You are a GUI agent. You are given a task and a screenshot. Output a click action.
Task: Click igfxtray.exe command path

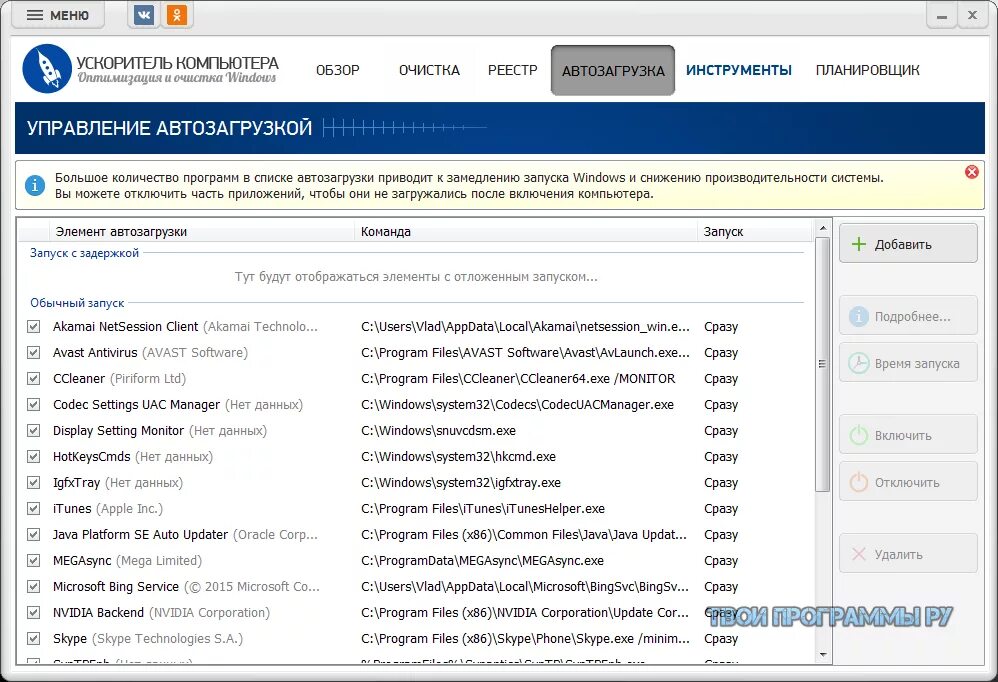coord(461,482)
